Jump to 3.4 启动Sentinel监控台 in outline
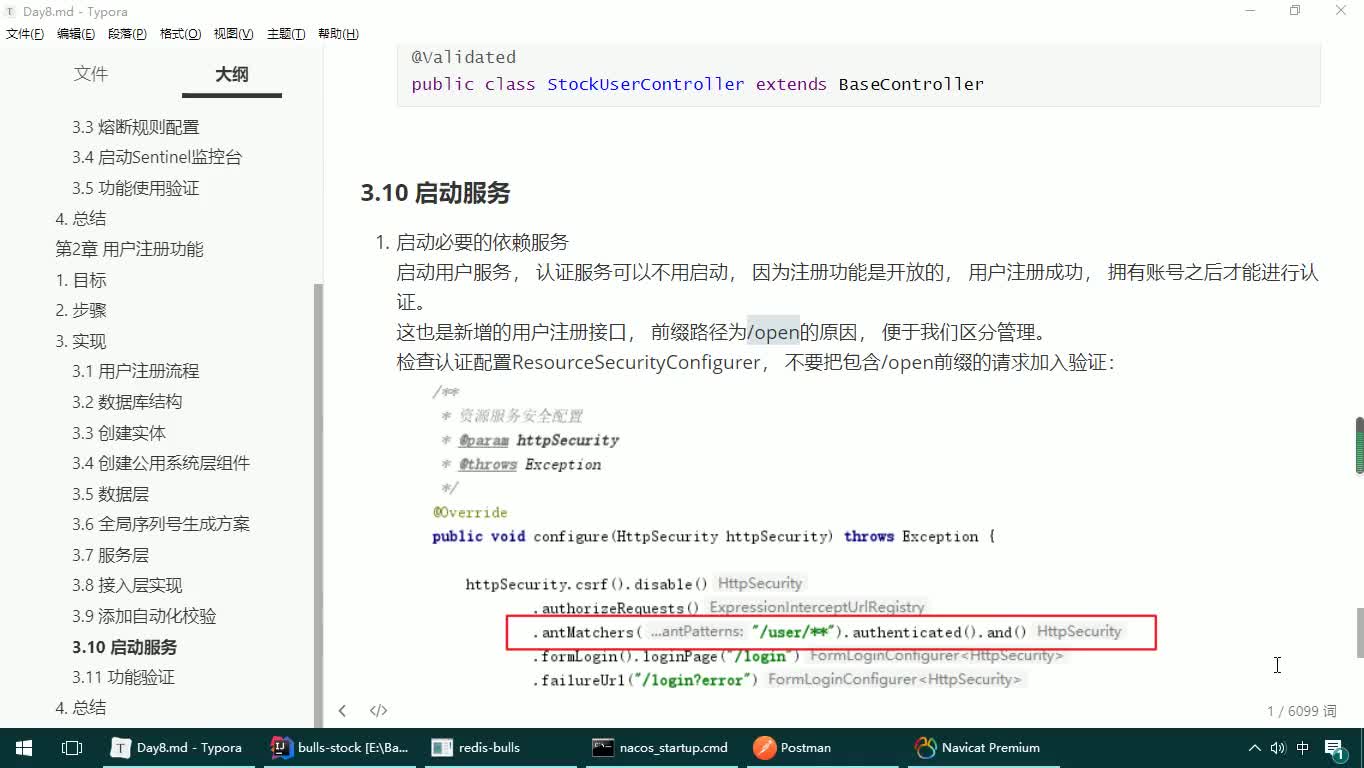 pos(157,157)
